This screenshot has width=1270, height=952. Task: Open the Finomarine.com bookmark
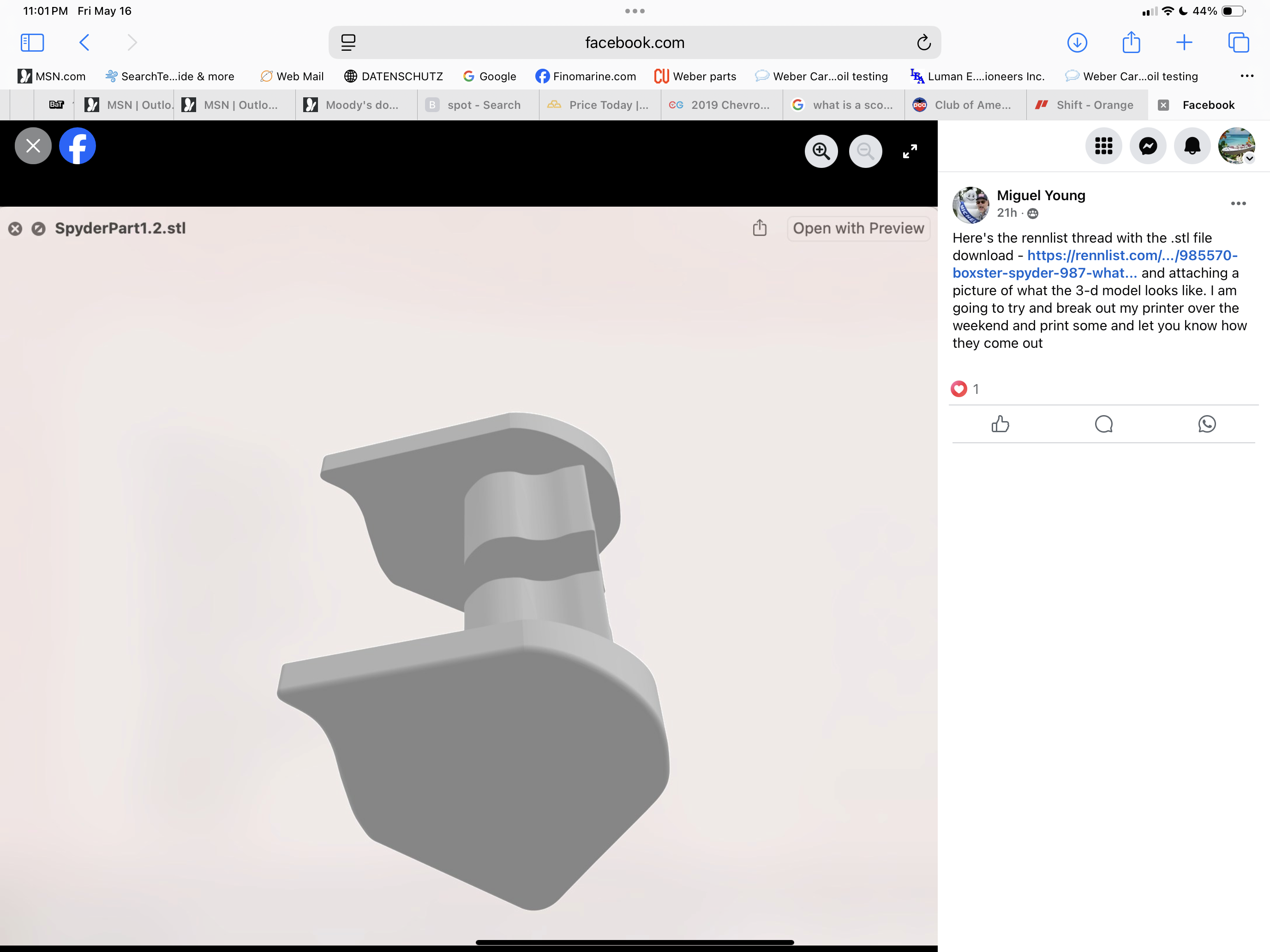pyautogui.click(x=586, y=76)
